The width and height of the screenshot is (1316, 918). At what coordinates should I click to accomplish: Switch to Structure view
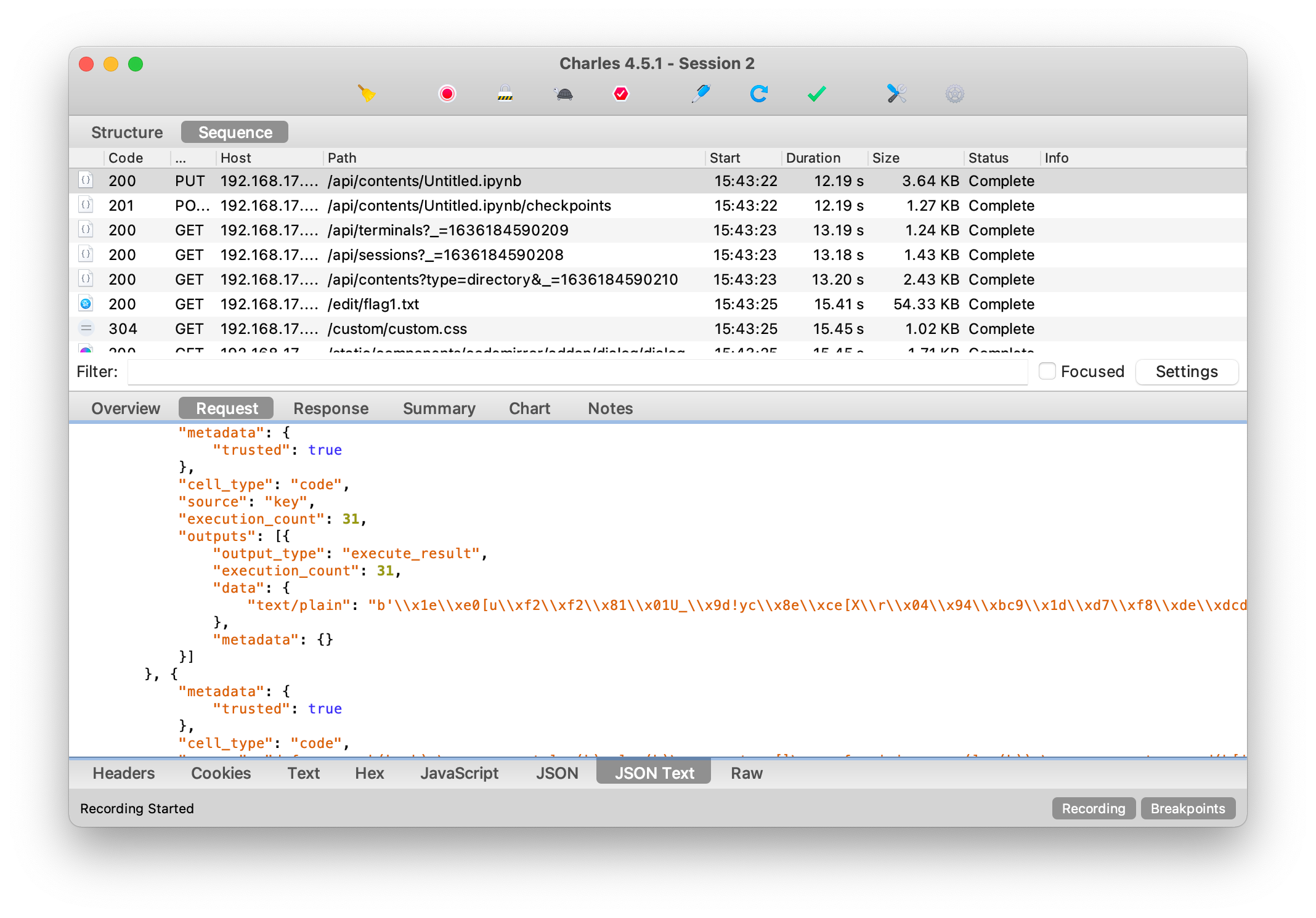point(127,132)
